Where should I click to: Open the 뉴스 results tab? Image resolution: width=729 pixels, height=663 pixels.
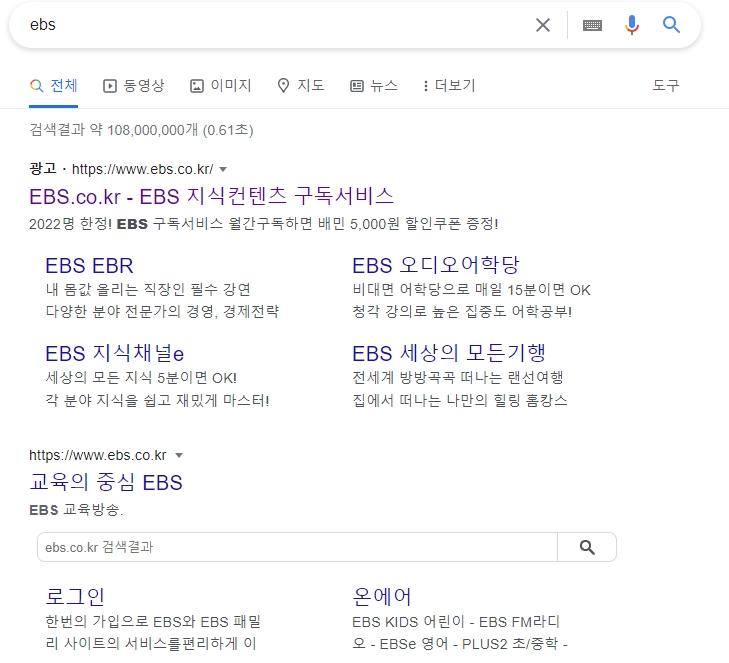[x=373, y=85]
